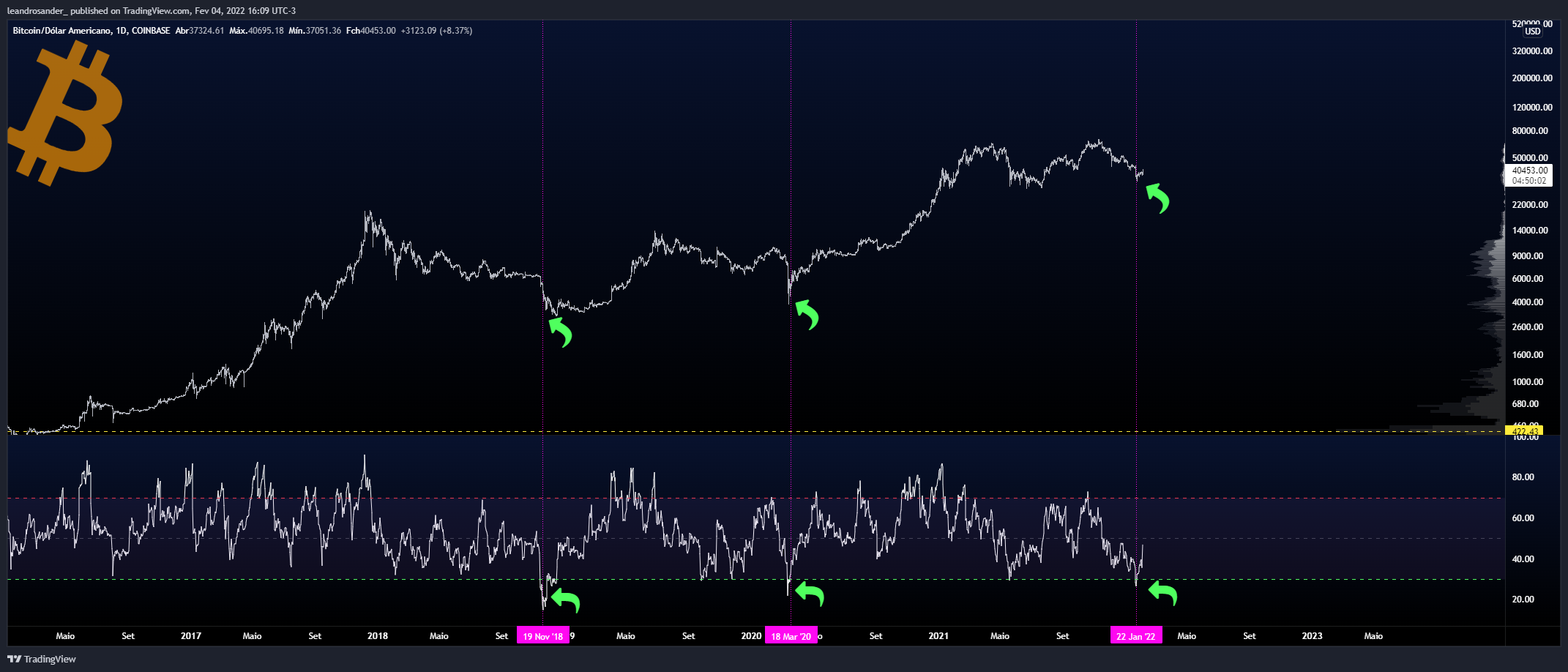1568x672 pixels.
Task: Click the RSI 60.00 axis label
Action: click(x=1523, y=518)
